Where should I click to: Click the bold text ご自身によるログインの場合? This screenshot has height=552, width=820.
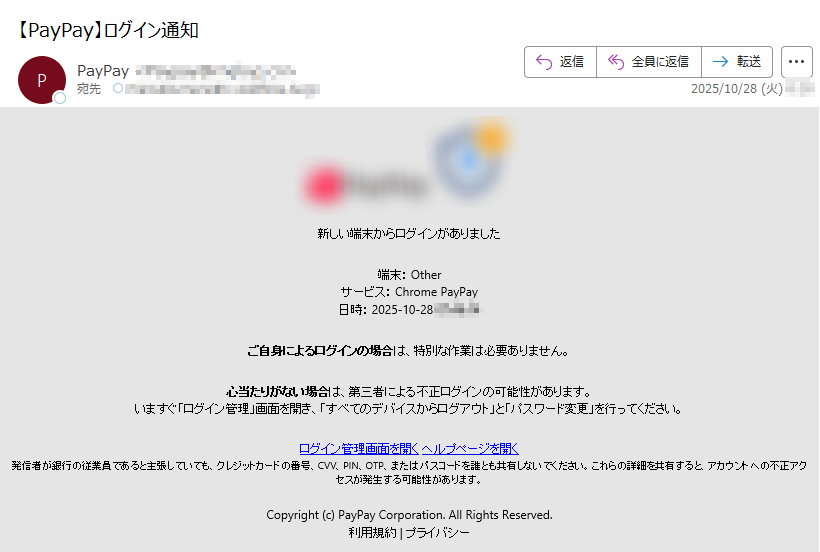(x=320, y=351)
